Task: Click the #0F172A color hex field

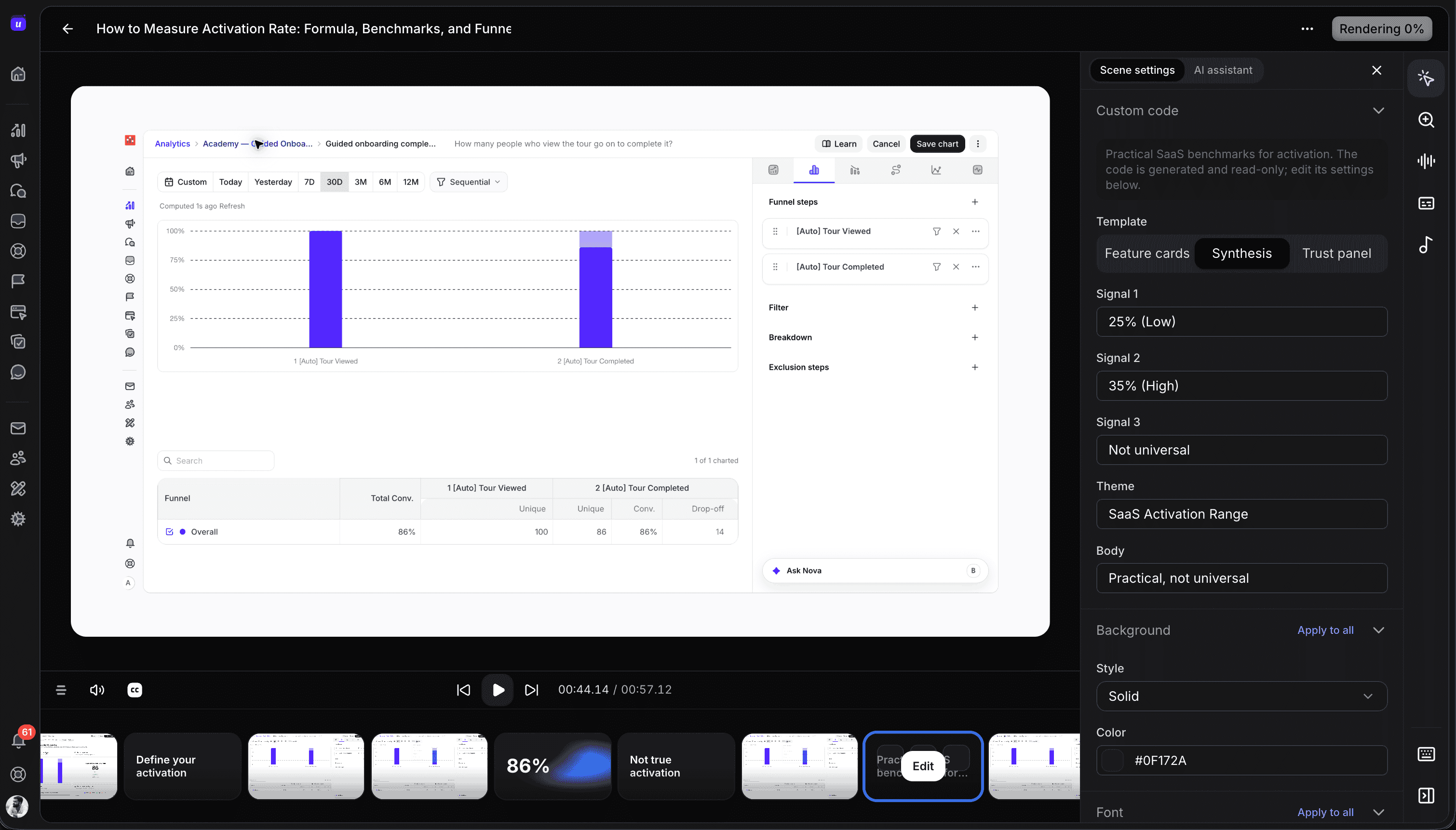Action: point(1241,761)
